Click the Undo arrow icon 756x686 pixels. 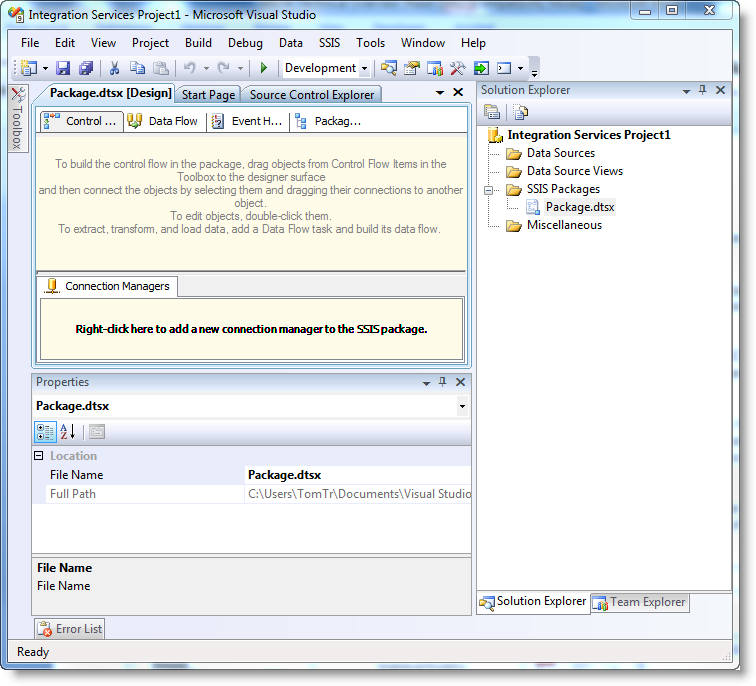(189, 68)
